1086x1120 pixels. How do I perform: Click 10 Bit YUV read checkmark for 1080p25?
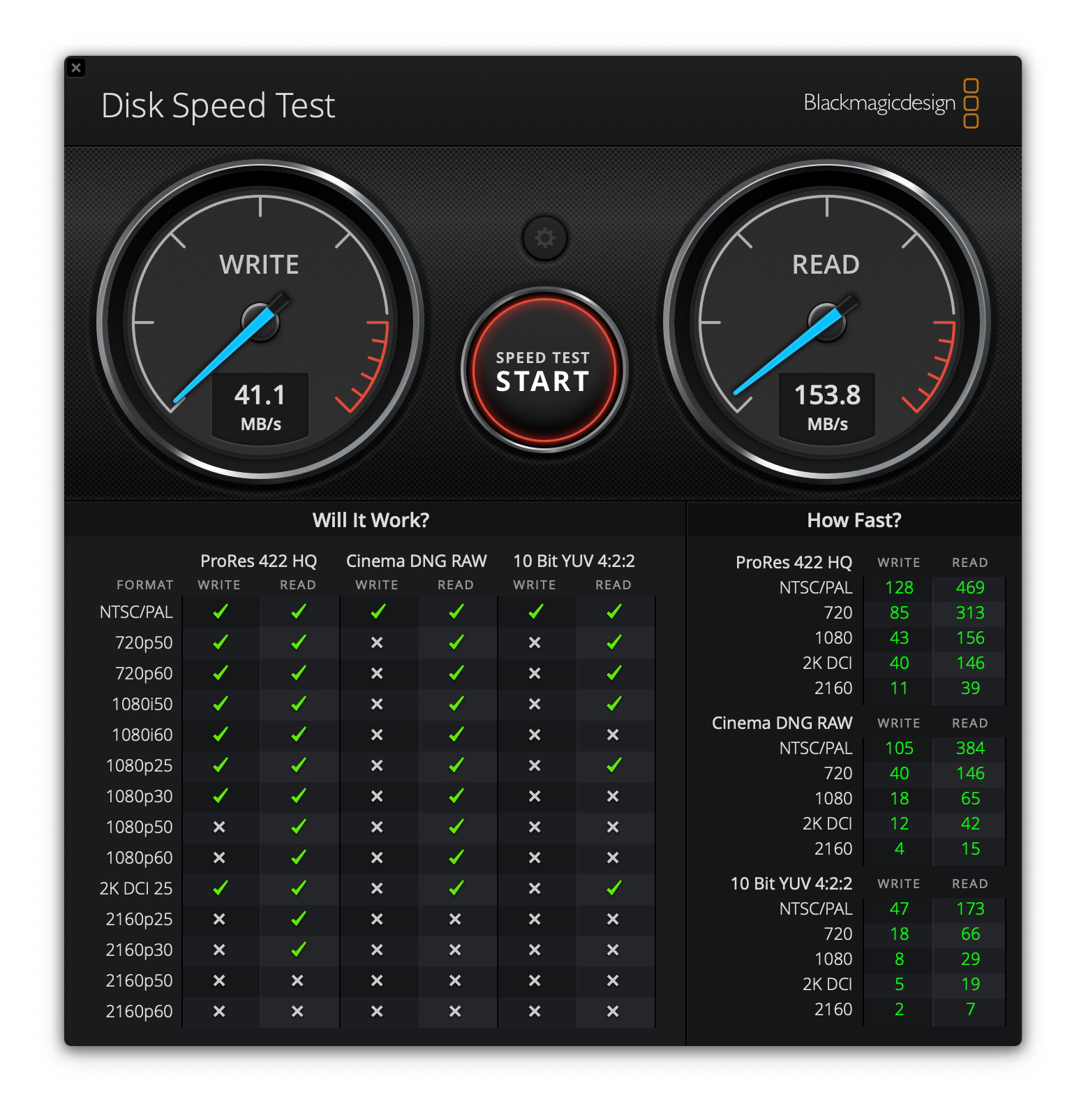pos(613,765)
